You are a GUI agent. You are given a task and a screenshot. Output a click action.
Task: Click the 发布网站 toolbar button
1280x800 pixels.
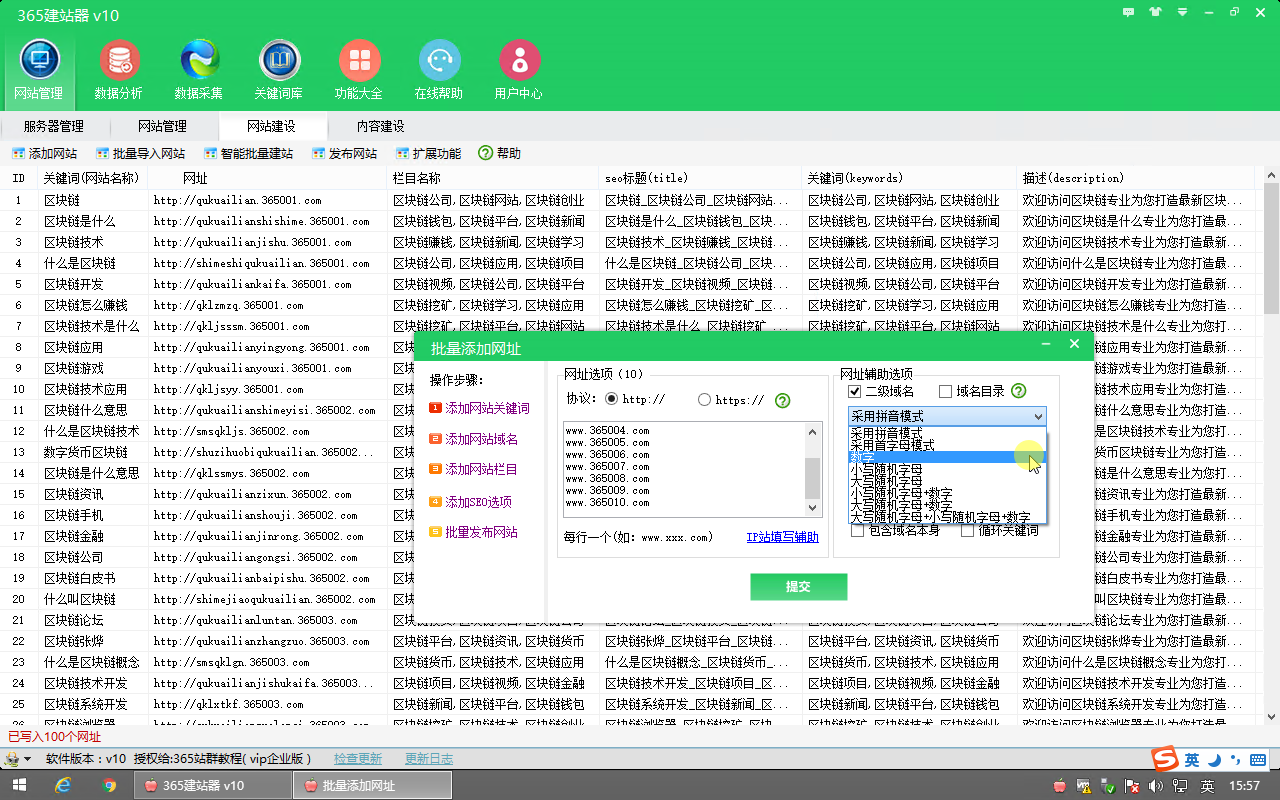345,154
